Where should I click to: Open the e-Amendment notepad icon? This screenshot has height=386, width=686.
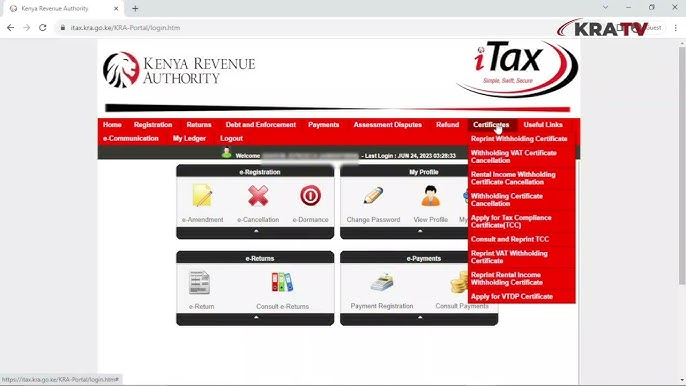point(203,195)
